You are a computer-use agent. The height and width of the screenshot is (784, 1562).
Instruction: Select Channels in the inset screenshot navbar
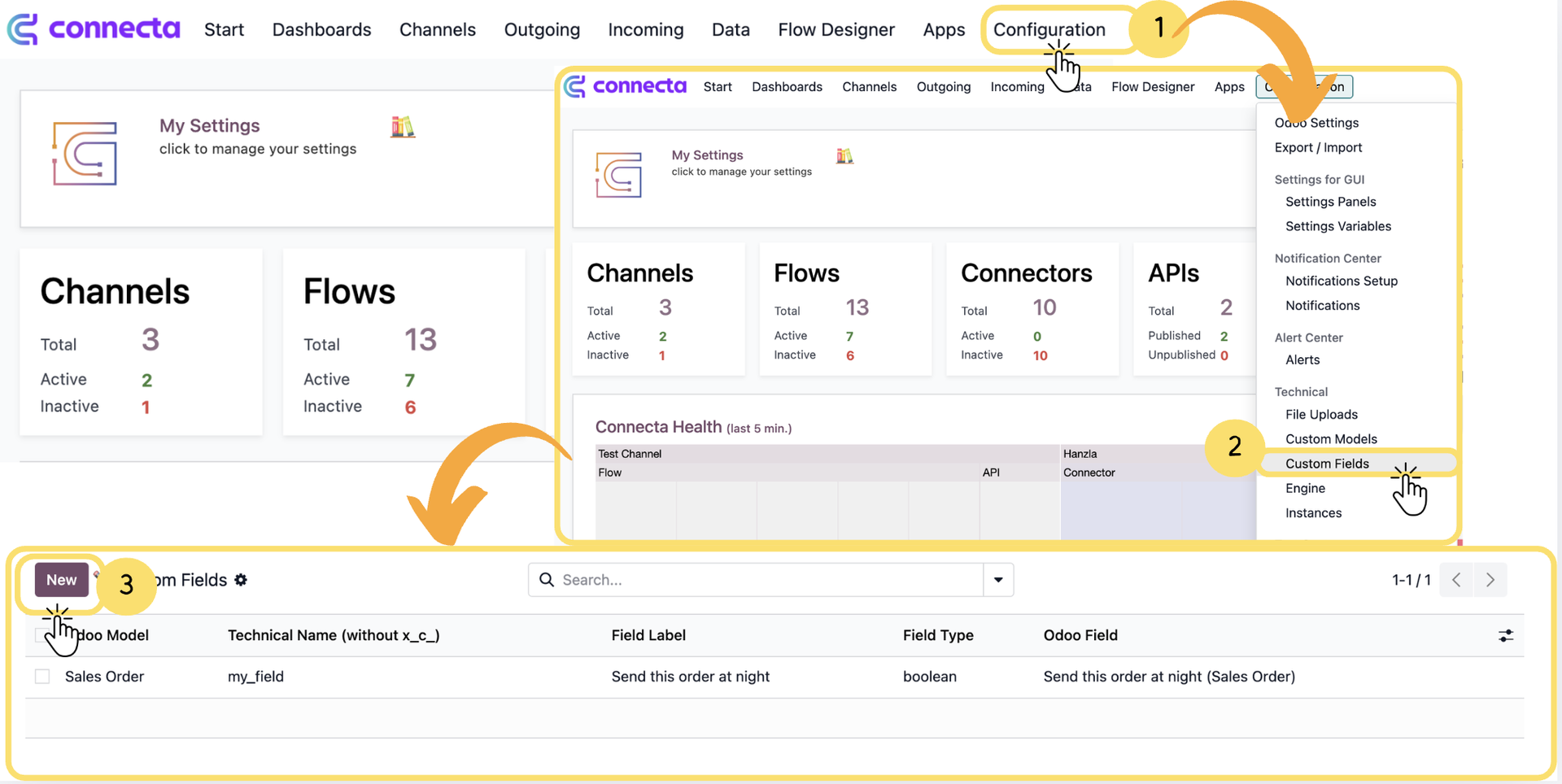tap(869, 87)
